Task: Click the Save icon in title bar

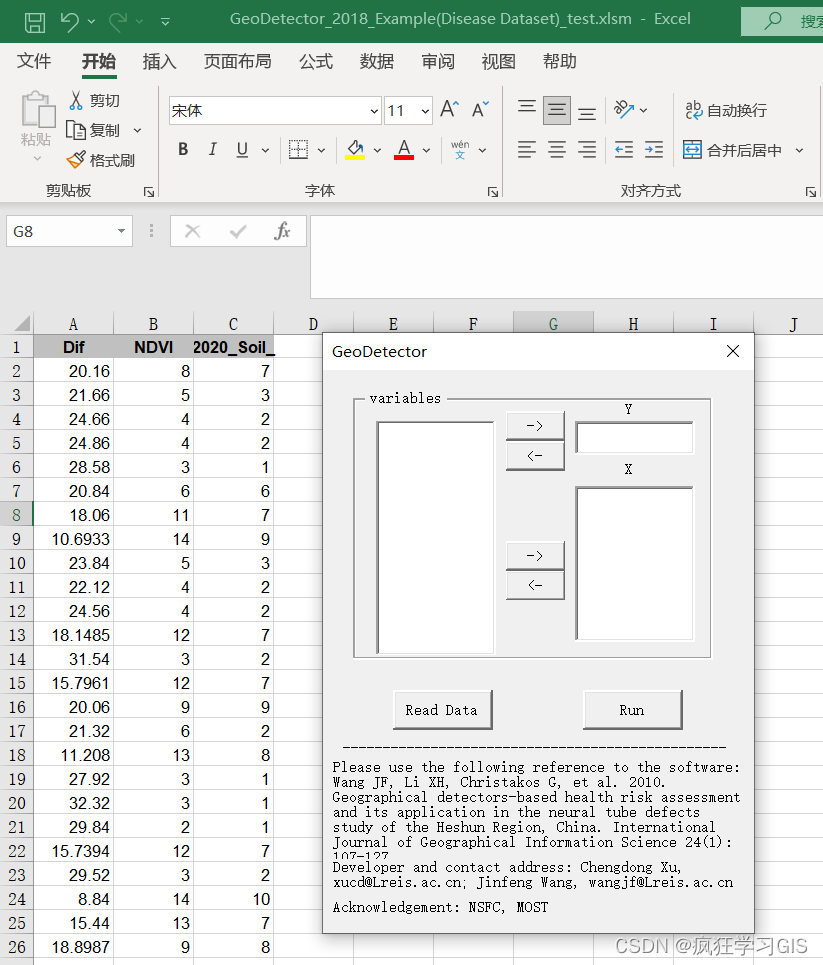Action: click(x=34, y=22)
